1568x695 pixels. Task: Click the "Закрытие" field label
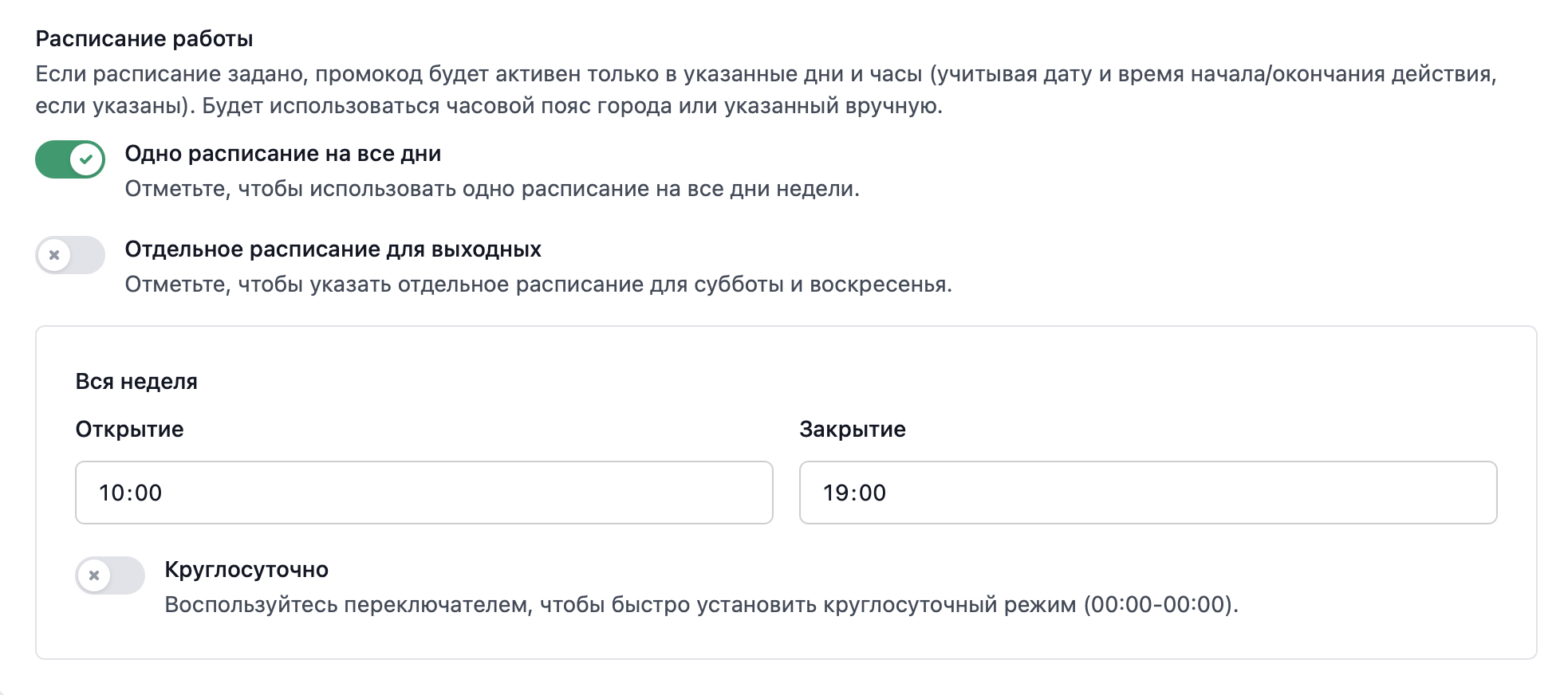[x=852, y=430]
